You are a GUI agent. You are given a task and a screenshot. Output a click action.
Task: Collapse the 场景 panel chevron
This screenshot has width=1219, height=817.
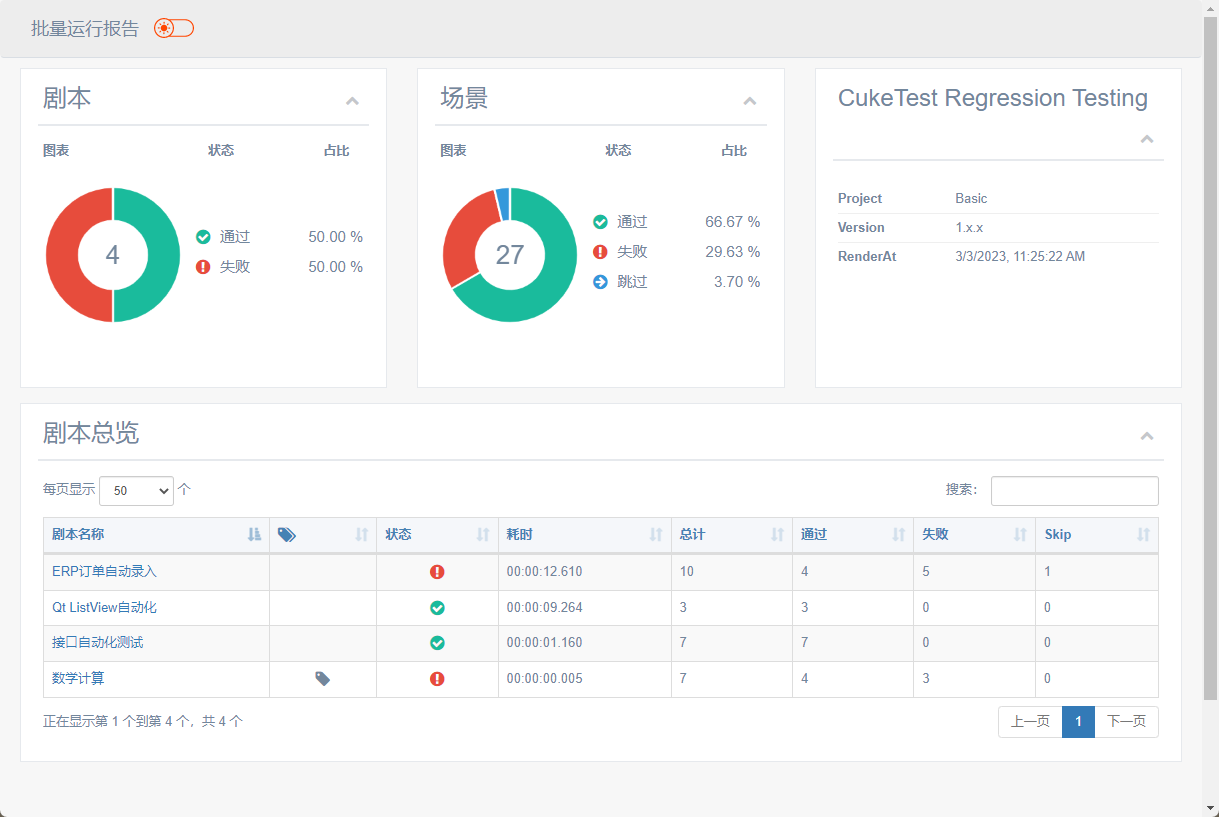(750, 101)
